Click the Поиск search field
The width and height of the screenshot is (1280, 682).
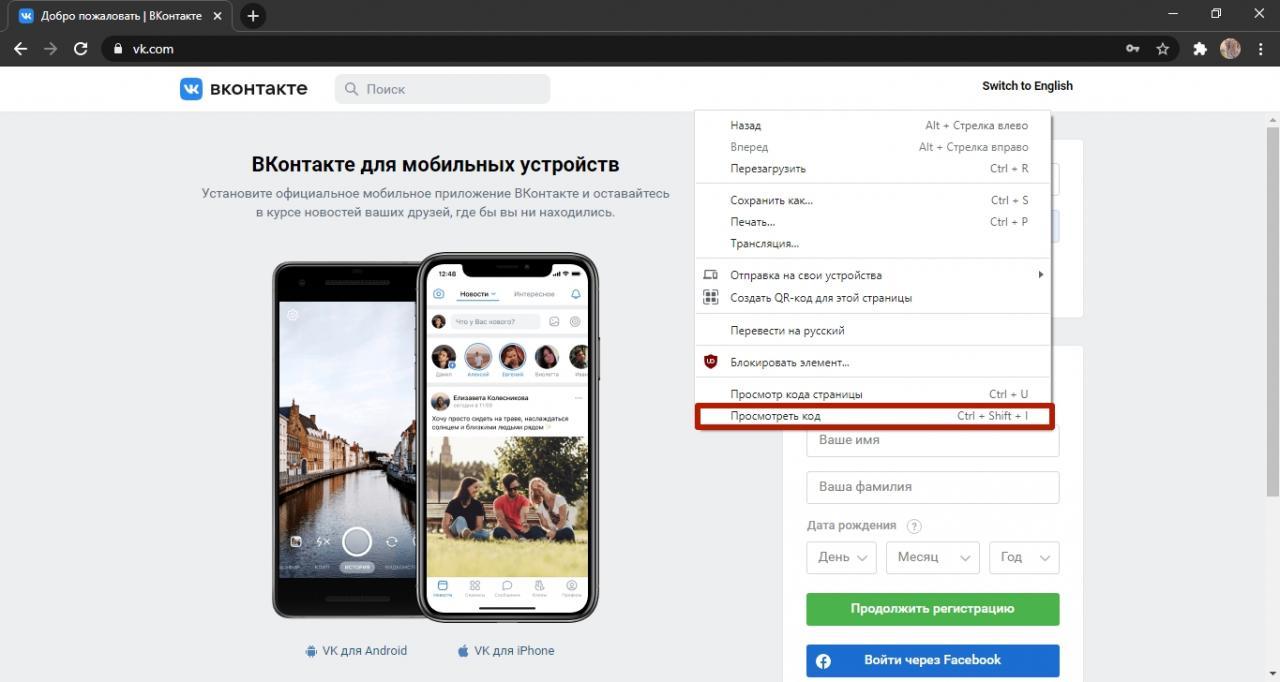pos(442,89)
